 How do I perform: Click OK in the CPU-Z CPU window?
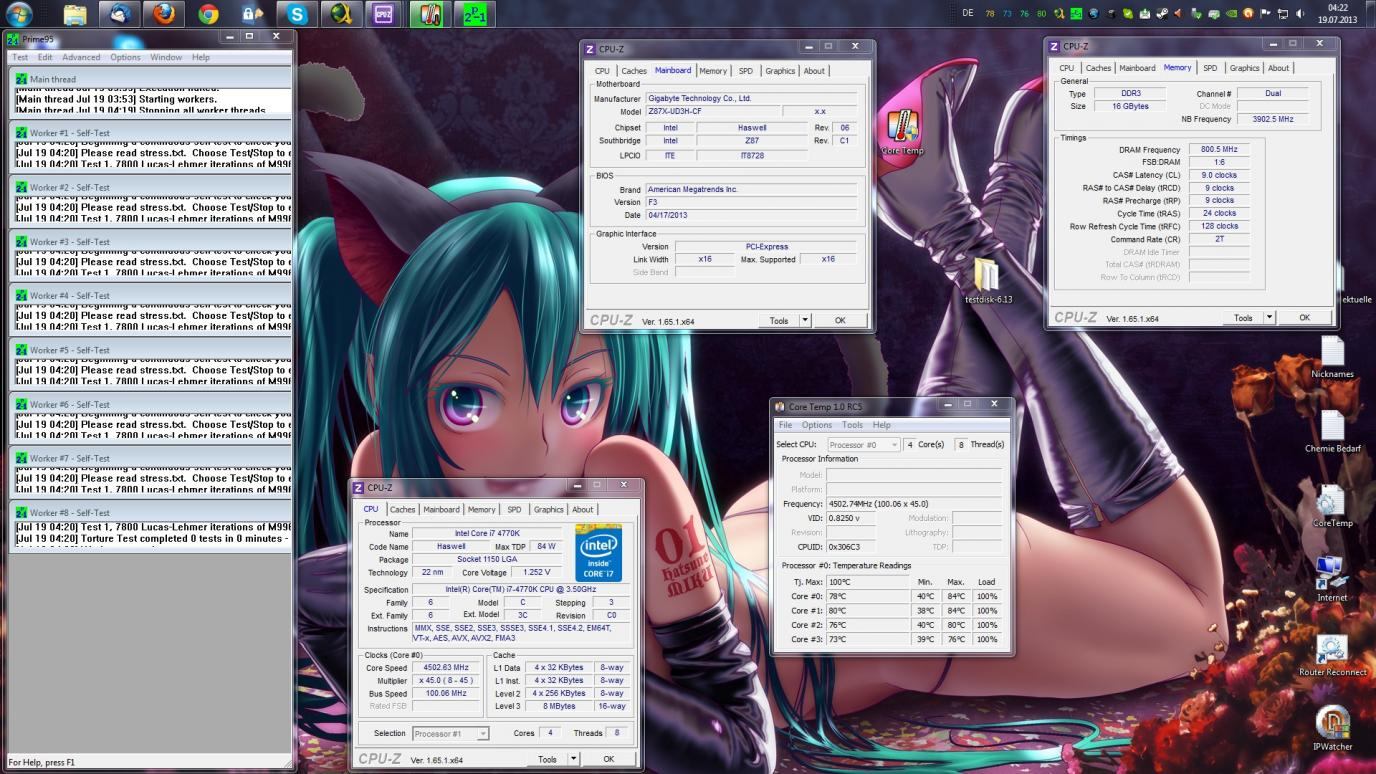(x=608, y=759)
